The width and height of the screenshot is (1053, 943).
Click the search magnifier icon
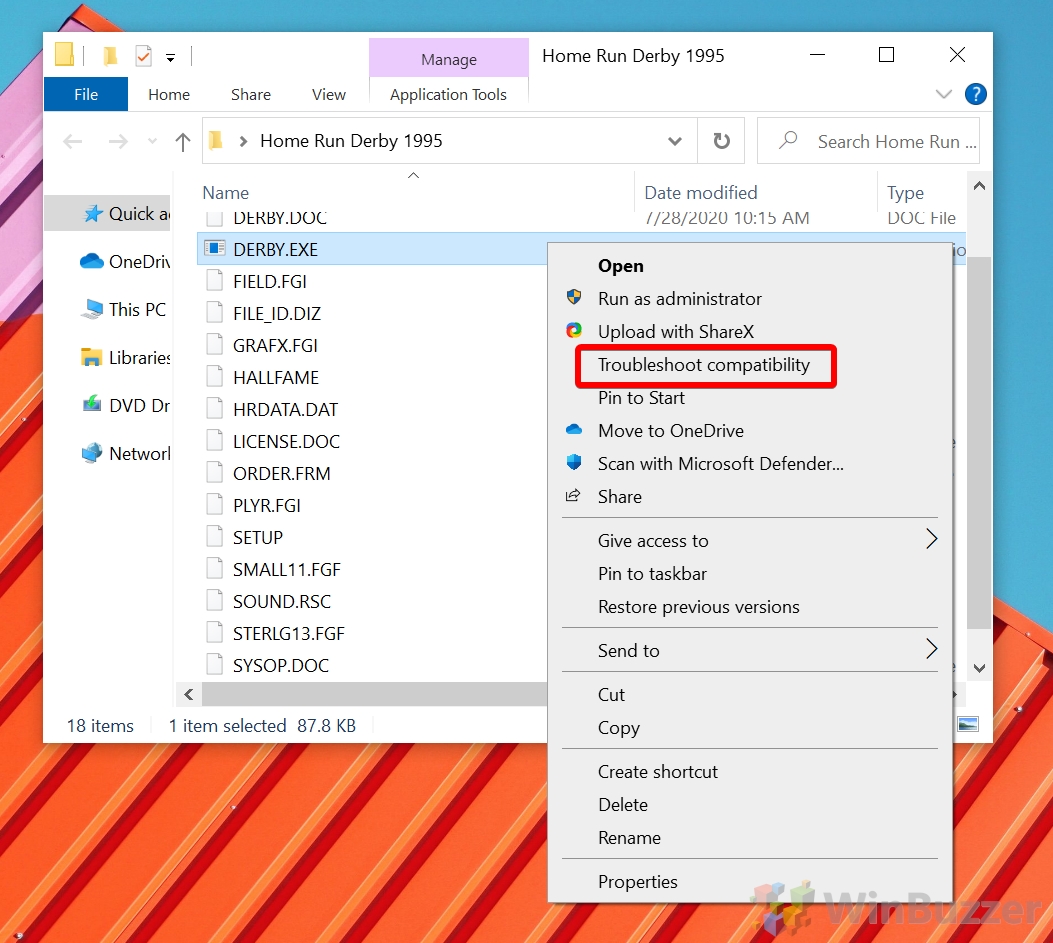coord(788,140)
